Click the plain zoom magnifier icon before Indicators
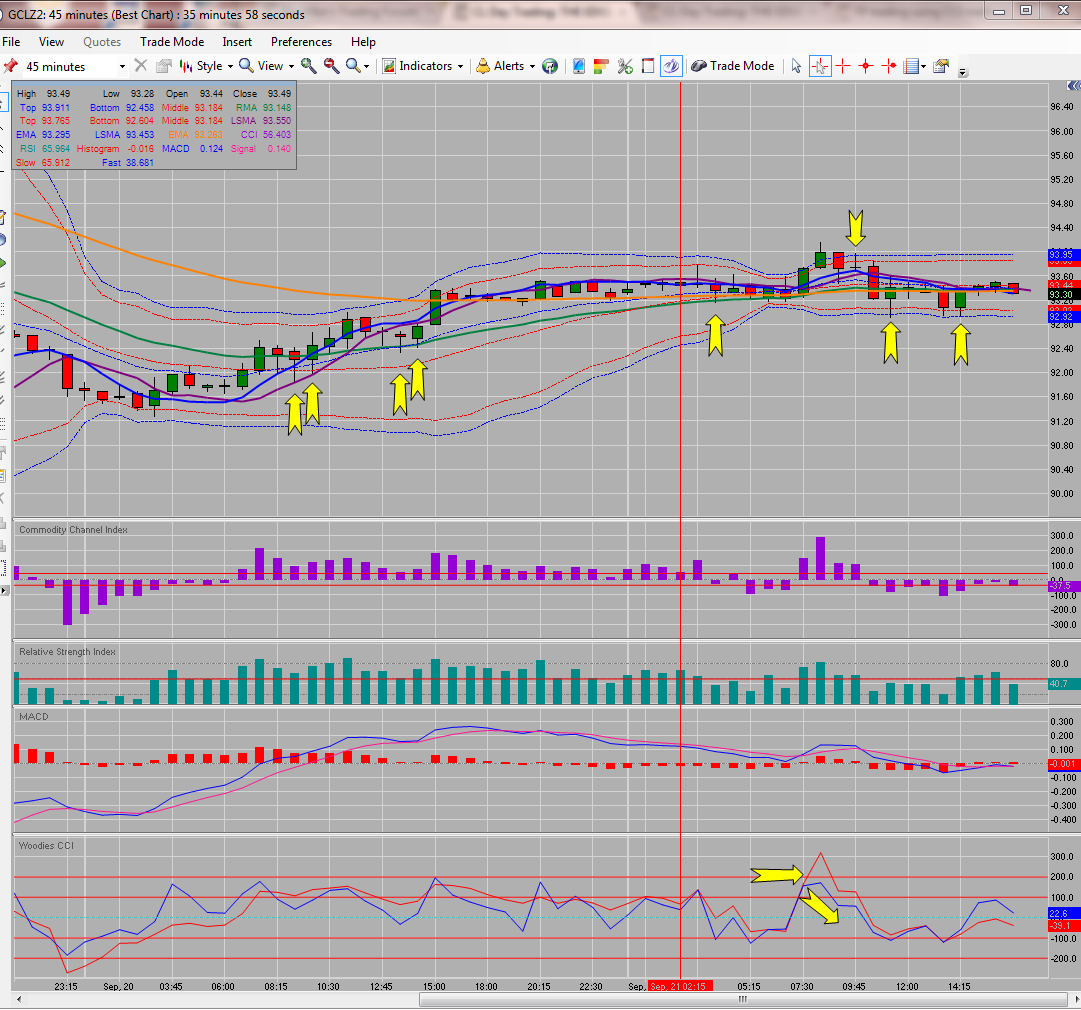The image size is (1081, 1010). pos(353,65)
